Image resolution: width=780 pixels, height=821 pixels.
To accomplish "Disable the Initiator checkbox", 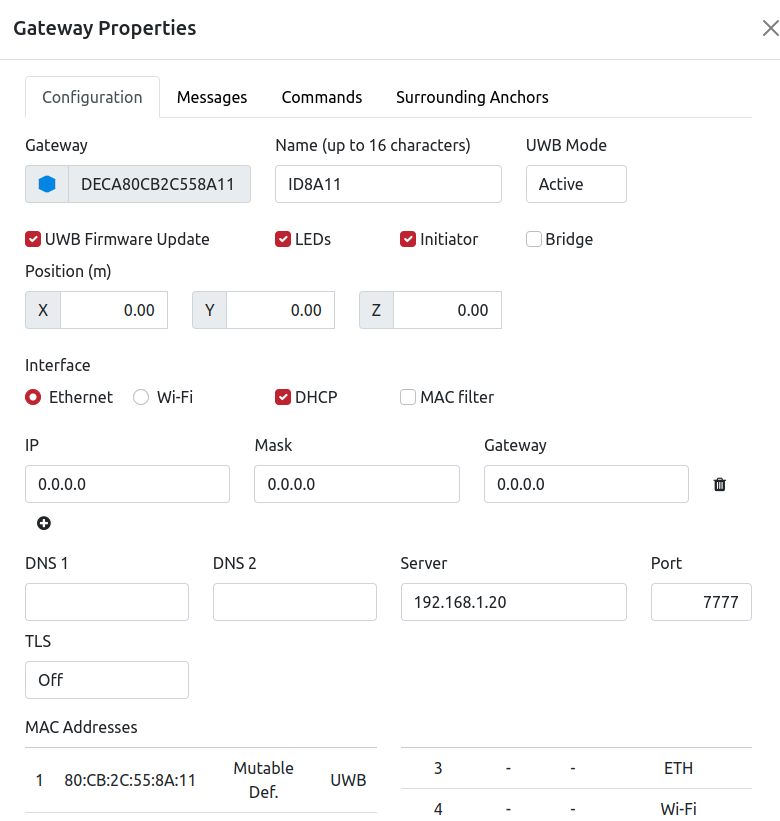I will click(408, 239).
